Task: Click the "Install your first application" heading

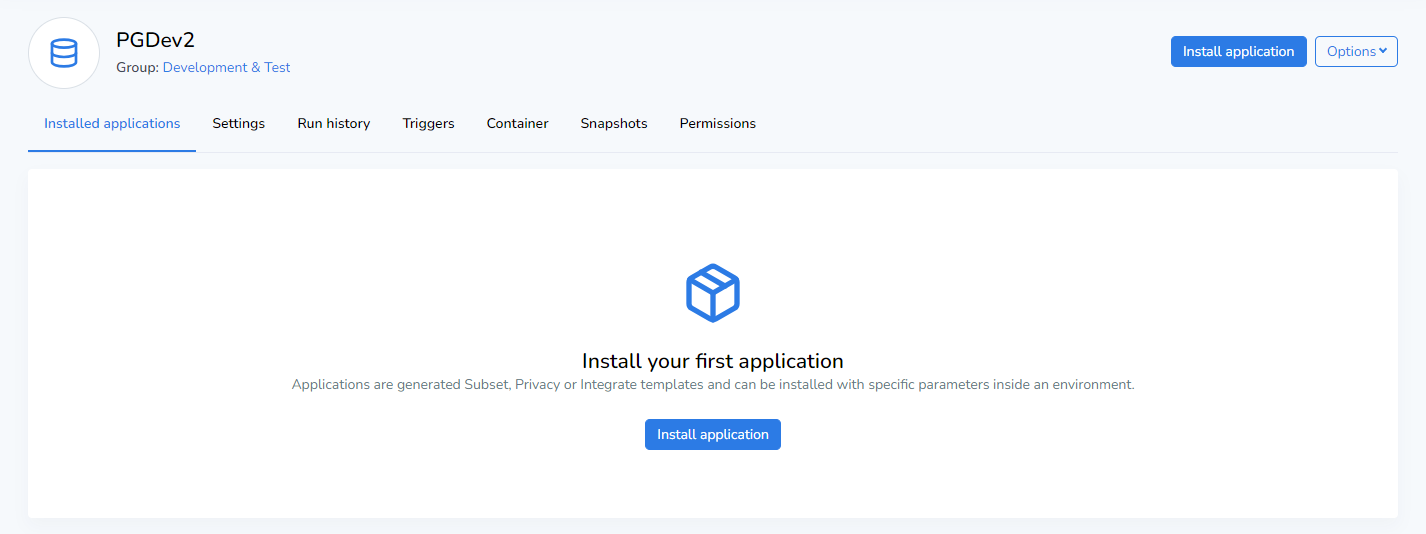Action: pos(712,361)
